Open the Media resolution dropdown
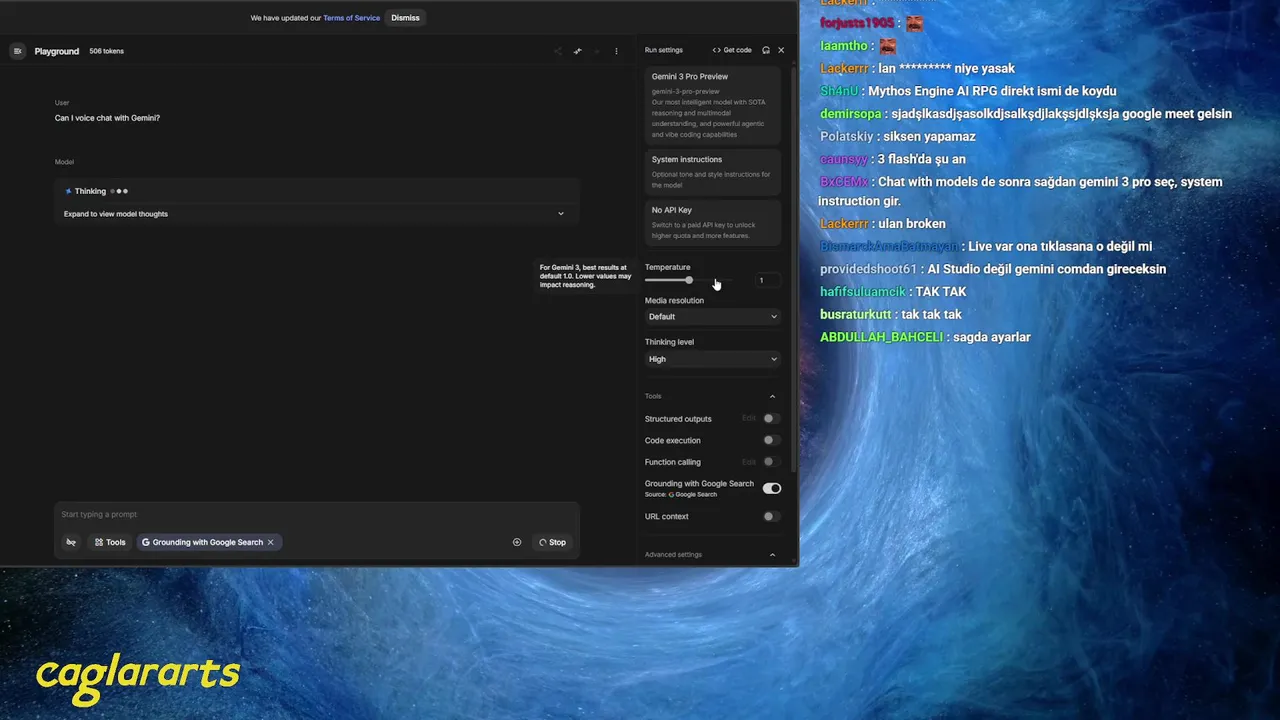The image size is (1280, 720). click(712, 316)
